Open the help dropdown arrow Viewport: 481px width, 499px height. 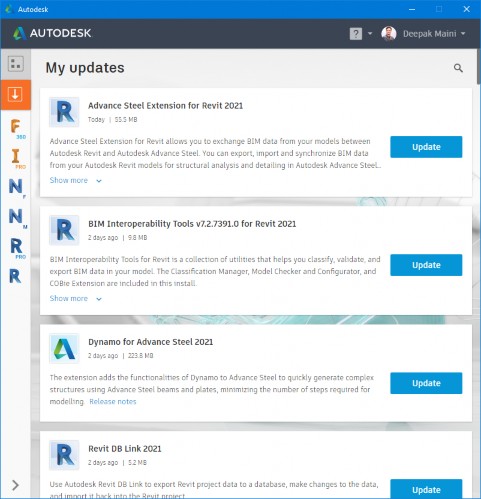point(370,34)
